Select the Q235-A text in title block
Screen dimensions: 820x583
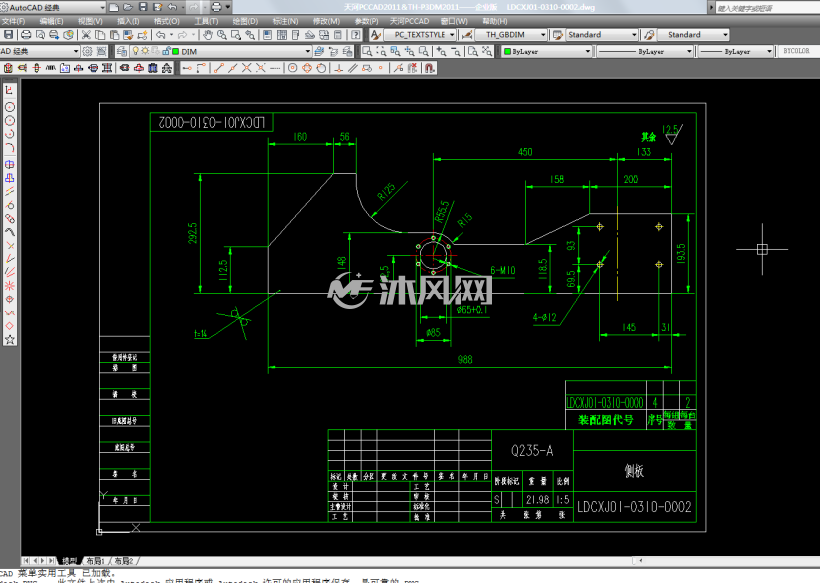pyautogui.click(x=532, y=451)
